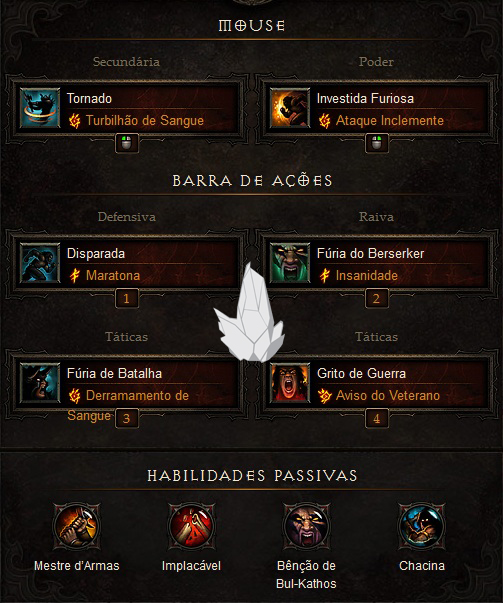Click the left mouse button indicator under Tornado
The image size is (503, 603).
tap(127, 143)
